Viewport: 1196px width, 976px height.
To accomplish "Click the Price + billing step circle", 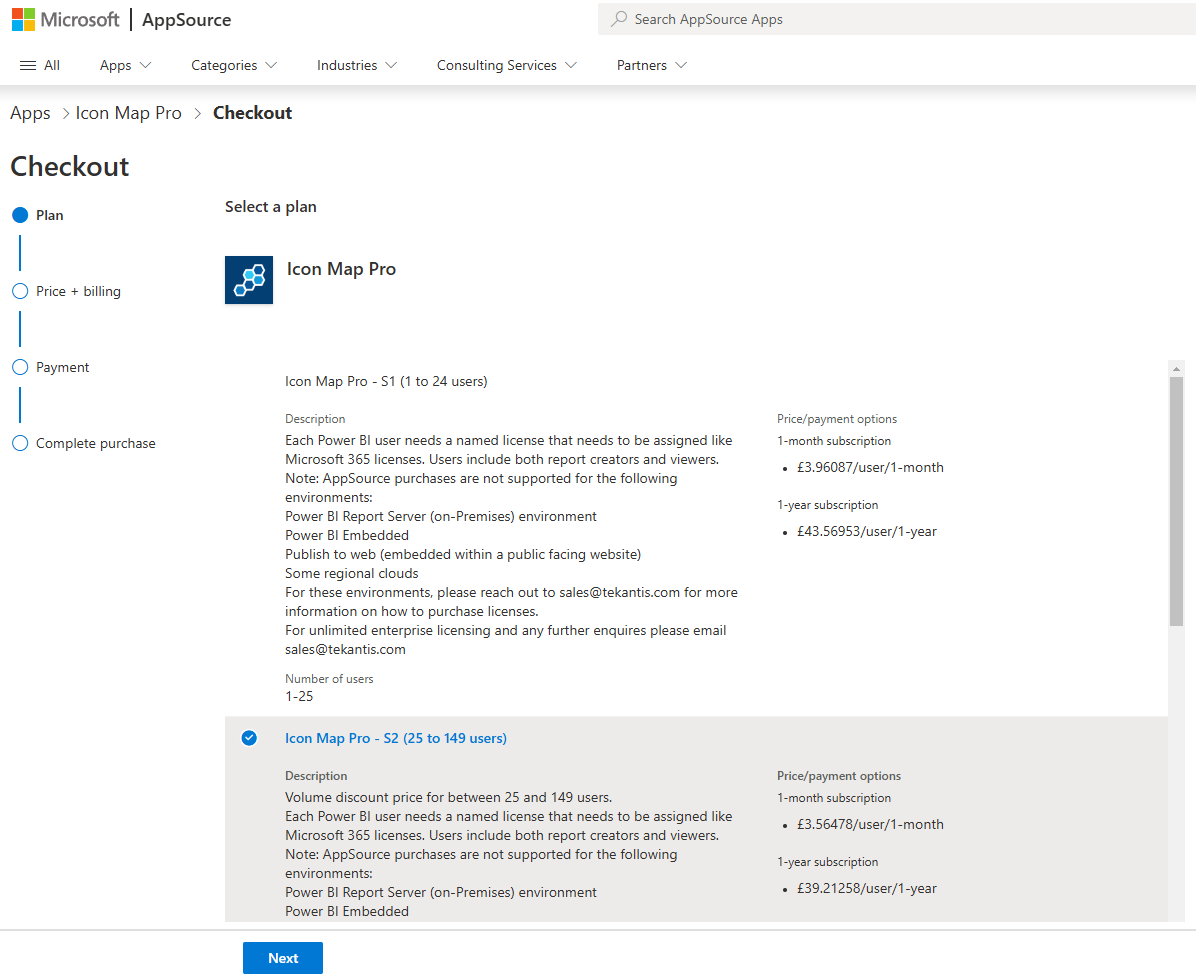I will tap(20, 291).
